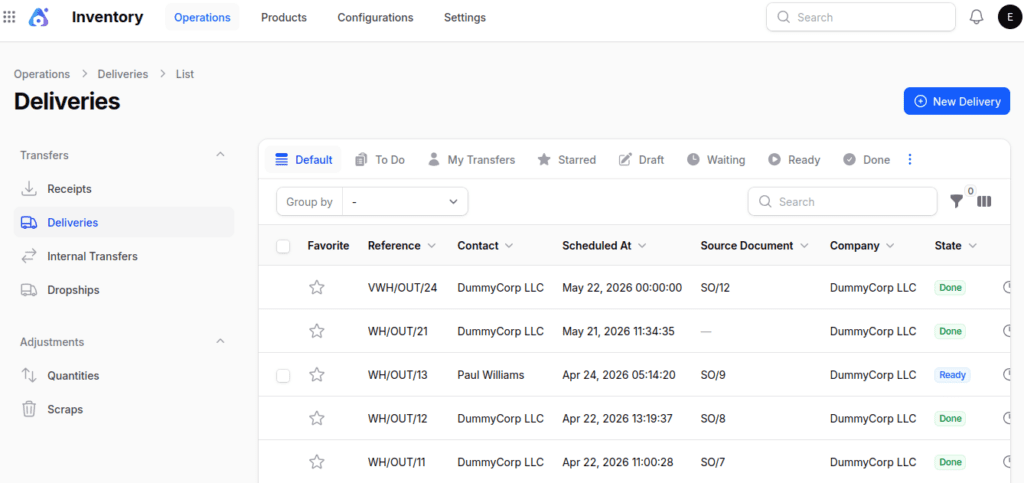Click the Done badge on WH/OUT/21 row

pyautogui.click(x=950, y=331)
